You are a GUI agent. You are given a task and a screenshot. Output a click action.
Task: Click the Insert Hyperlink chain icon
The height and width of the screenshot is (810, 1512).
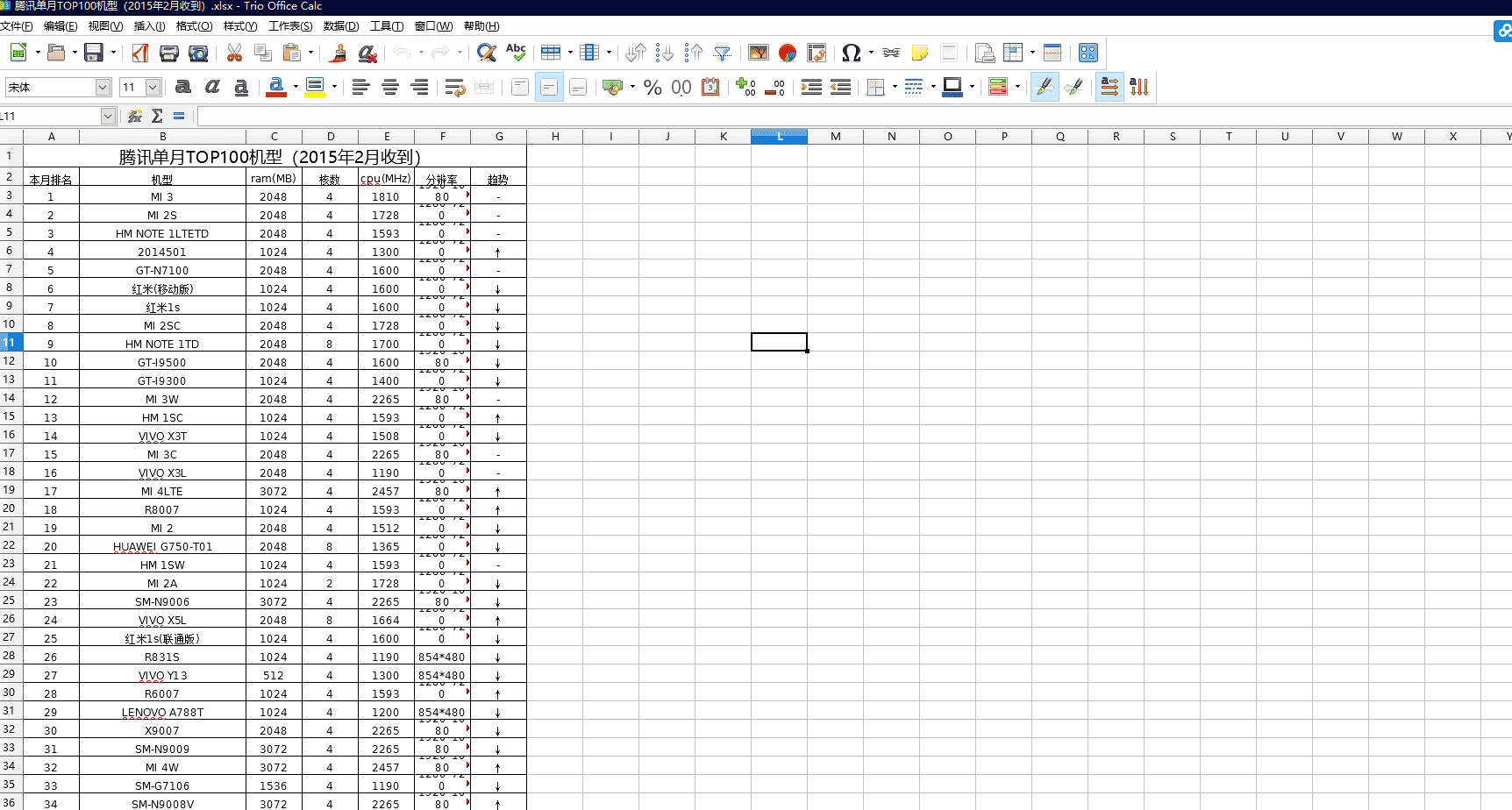coord(891,53)
